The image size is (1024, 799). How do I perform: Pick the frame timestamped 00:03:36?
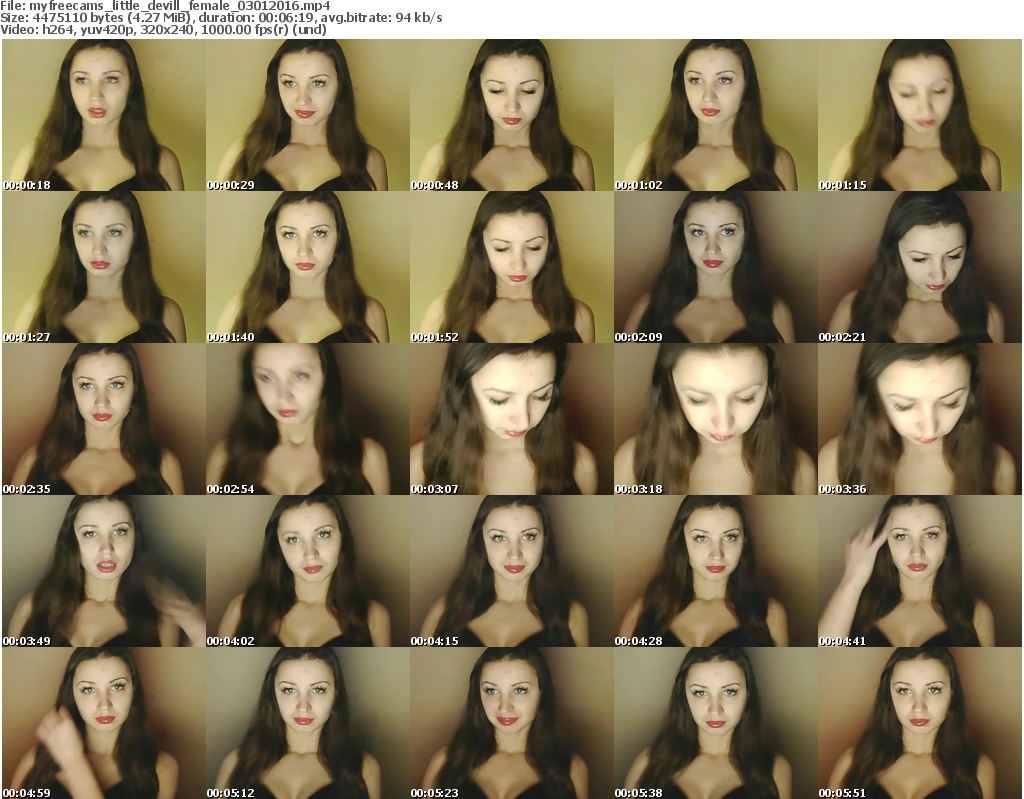pyautogui.click(x=919, y=419)
